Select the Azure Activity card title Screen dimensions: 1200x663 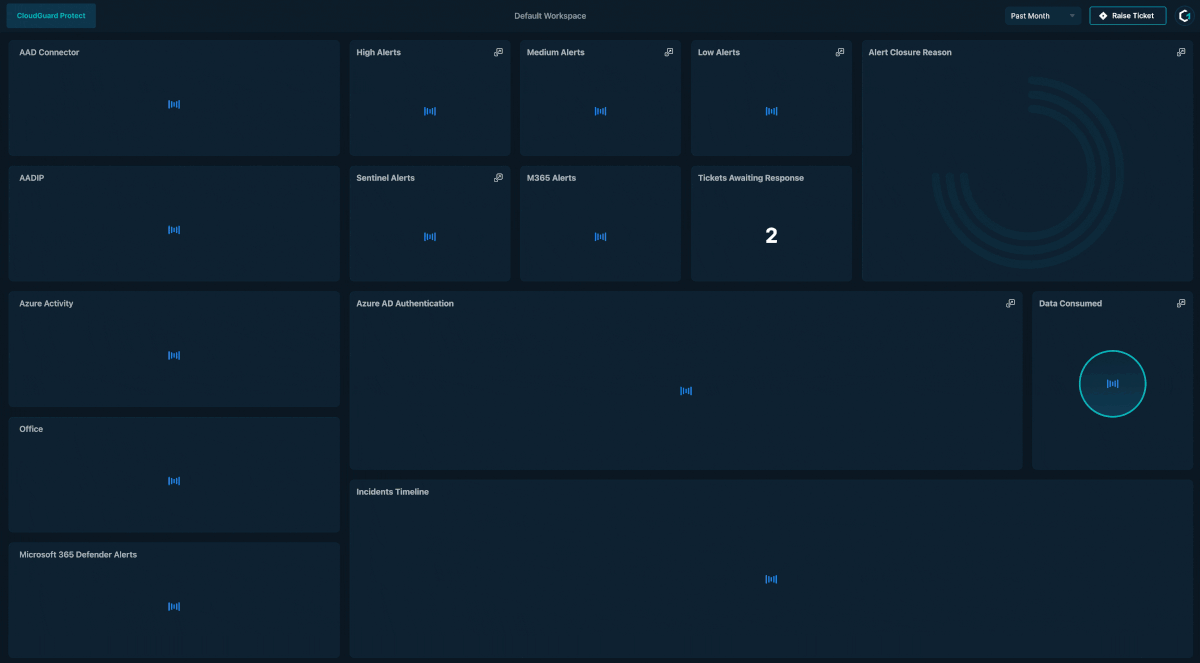(x=46, y=303)
